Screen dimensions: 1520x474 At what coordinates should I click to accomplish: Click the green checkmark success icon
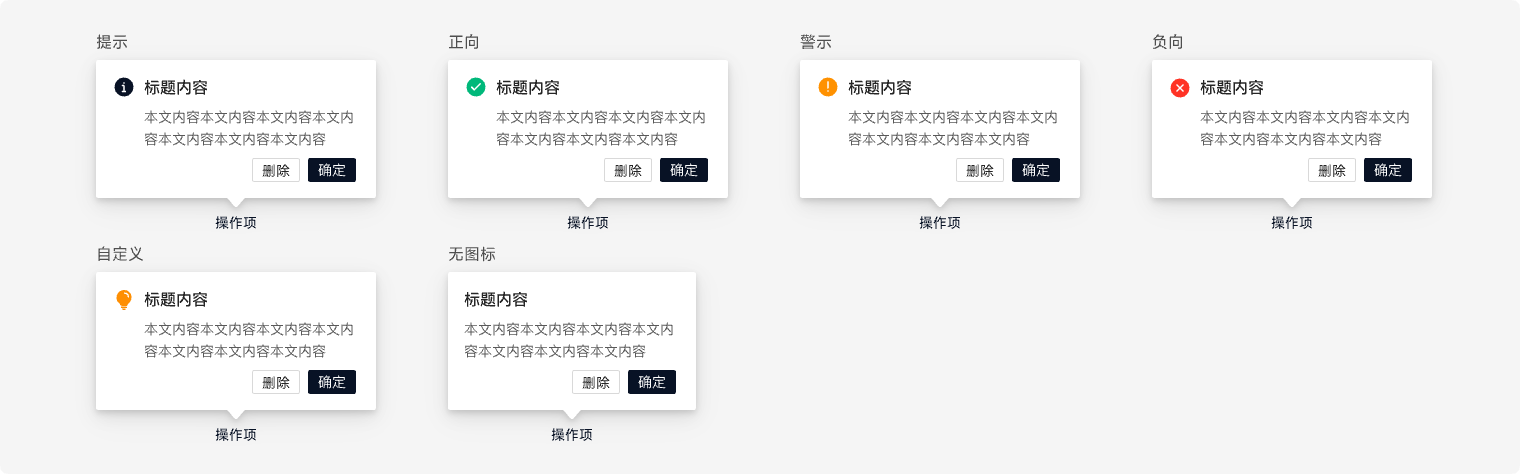476,88
